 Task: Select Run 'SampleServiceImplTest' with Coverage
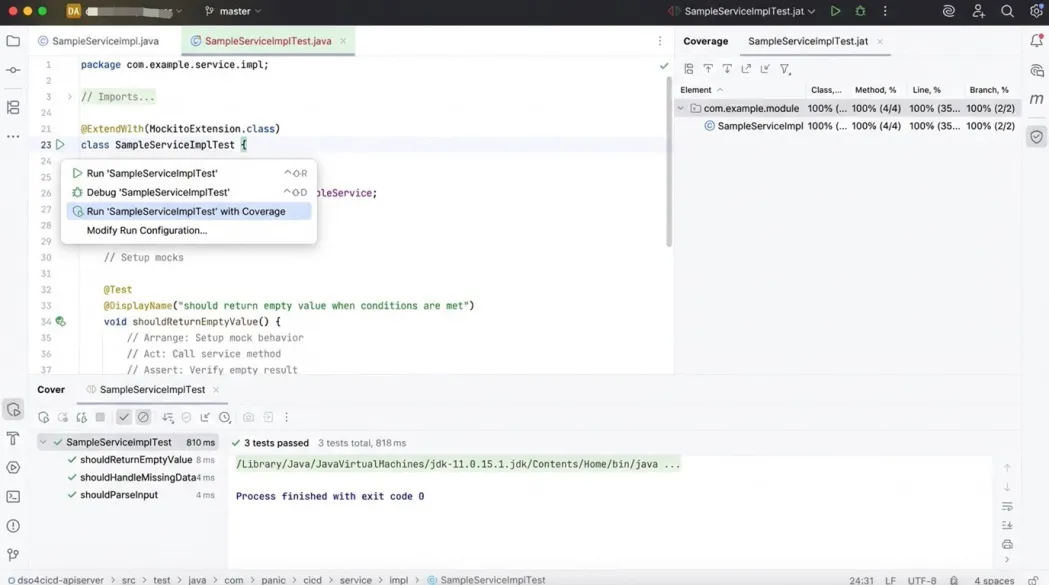coord(186,211)
